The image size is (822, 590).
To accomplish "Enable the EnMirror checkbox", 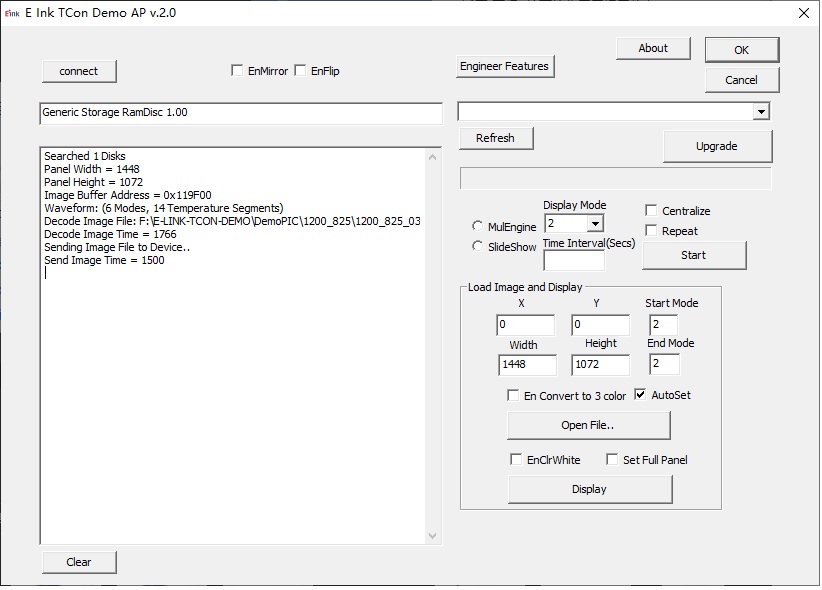I will 237,71.
